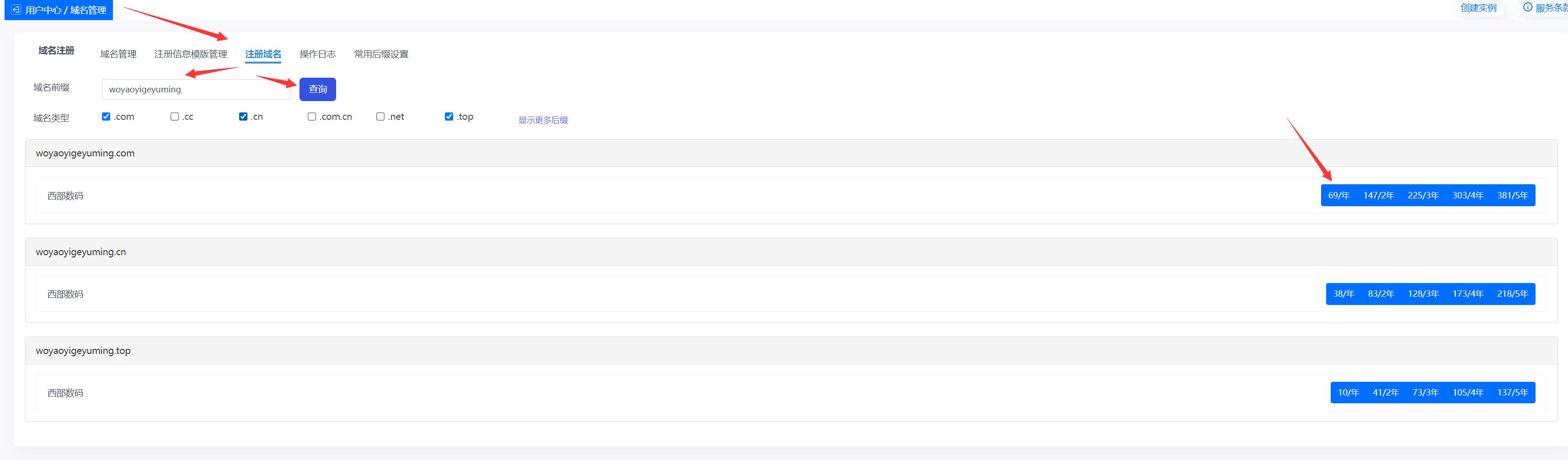Go to the 操作日志 tab

tap(318, 54)
